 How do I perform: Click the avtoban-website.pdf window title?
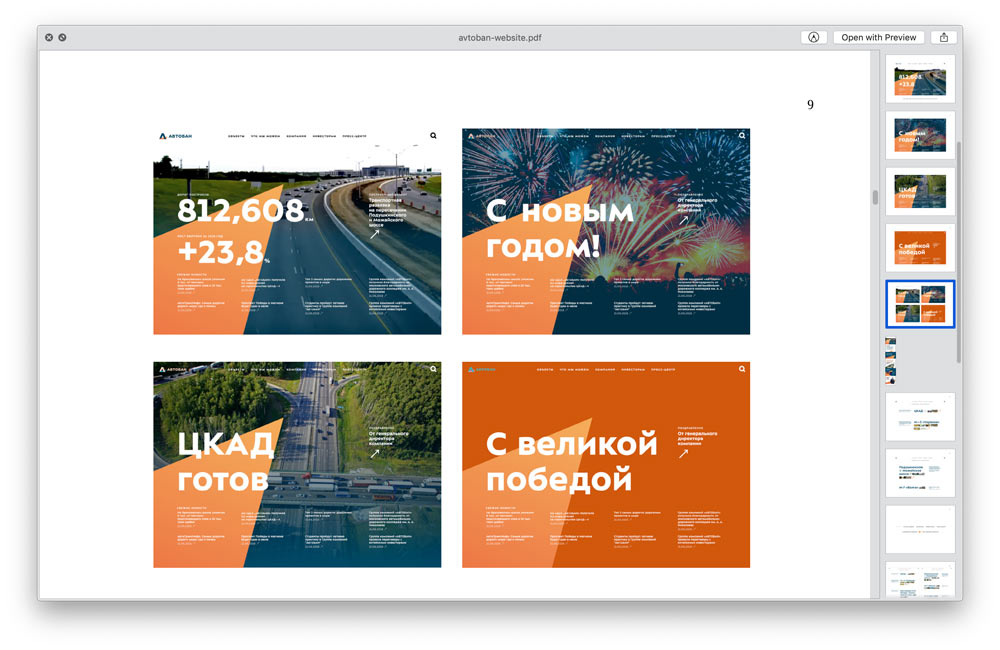click(x=500, y=37)
